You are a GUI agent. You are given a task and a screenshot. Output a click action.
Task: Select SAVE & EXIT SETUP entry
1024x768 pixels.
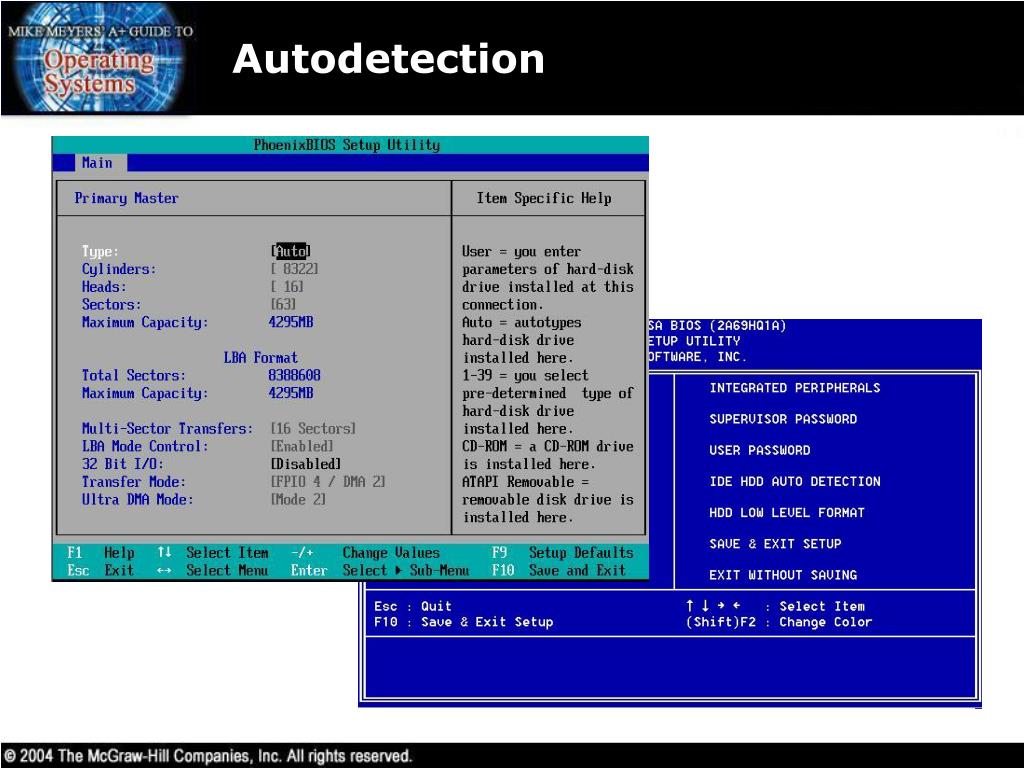coord(775,544)
